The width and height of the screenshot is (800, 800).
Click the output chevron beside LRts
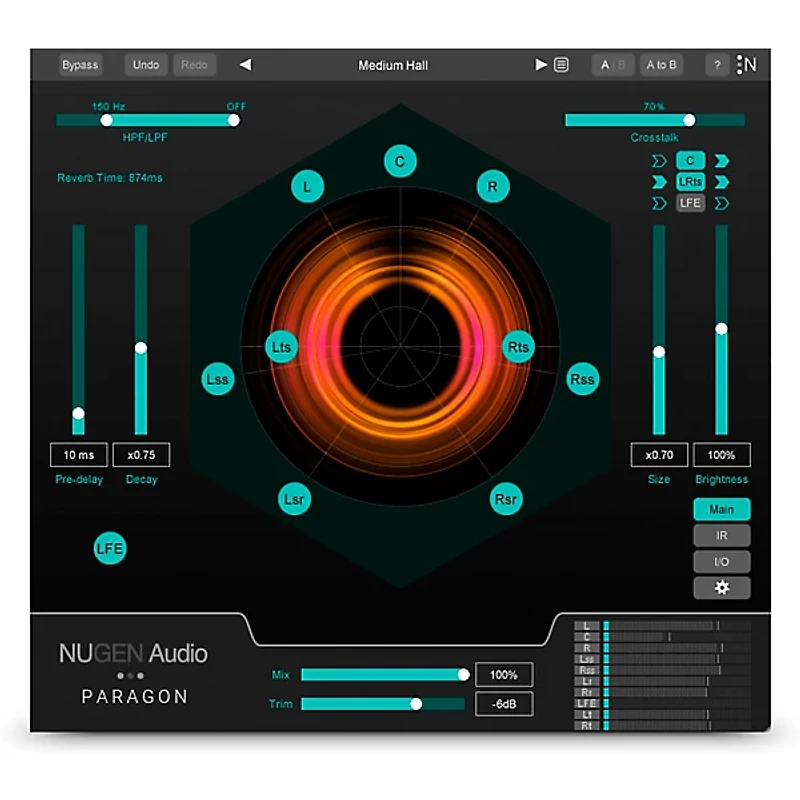pos(722,181)
